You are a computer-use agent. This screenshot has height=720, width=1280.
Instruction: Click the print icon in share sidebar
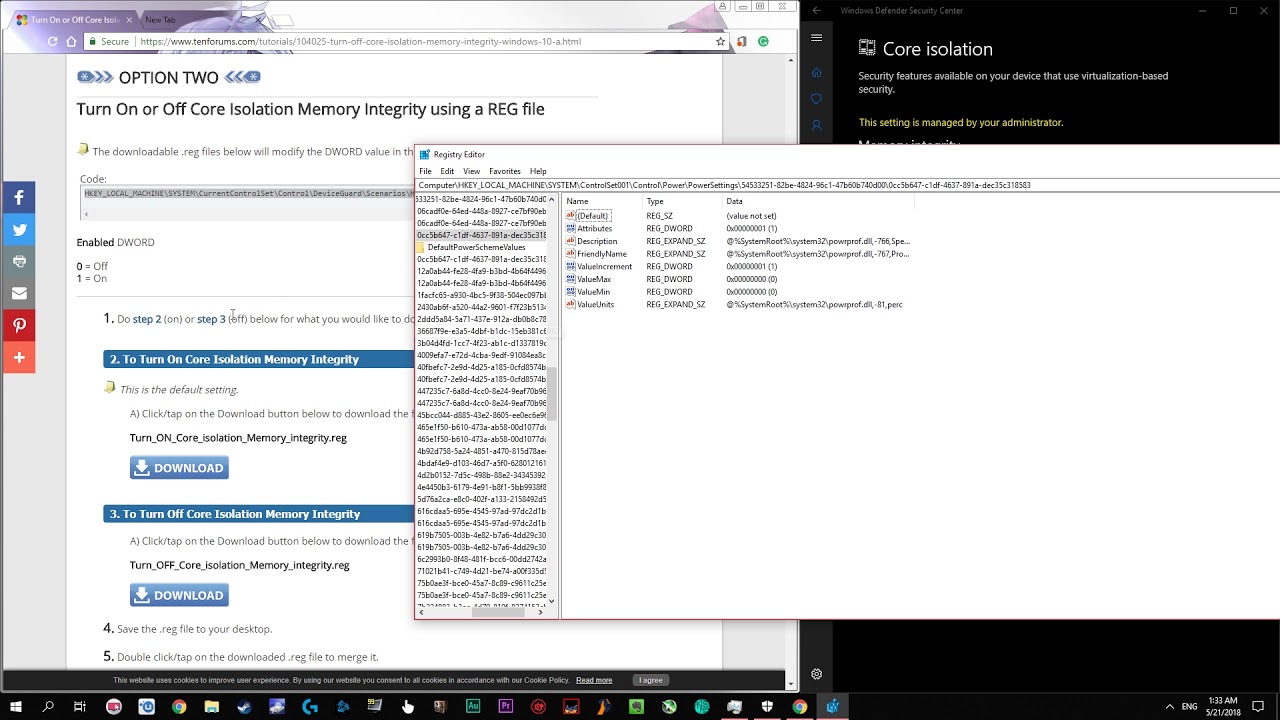18,261
